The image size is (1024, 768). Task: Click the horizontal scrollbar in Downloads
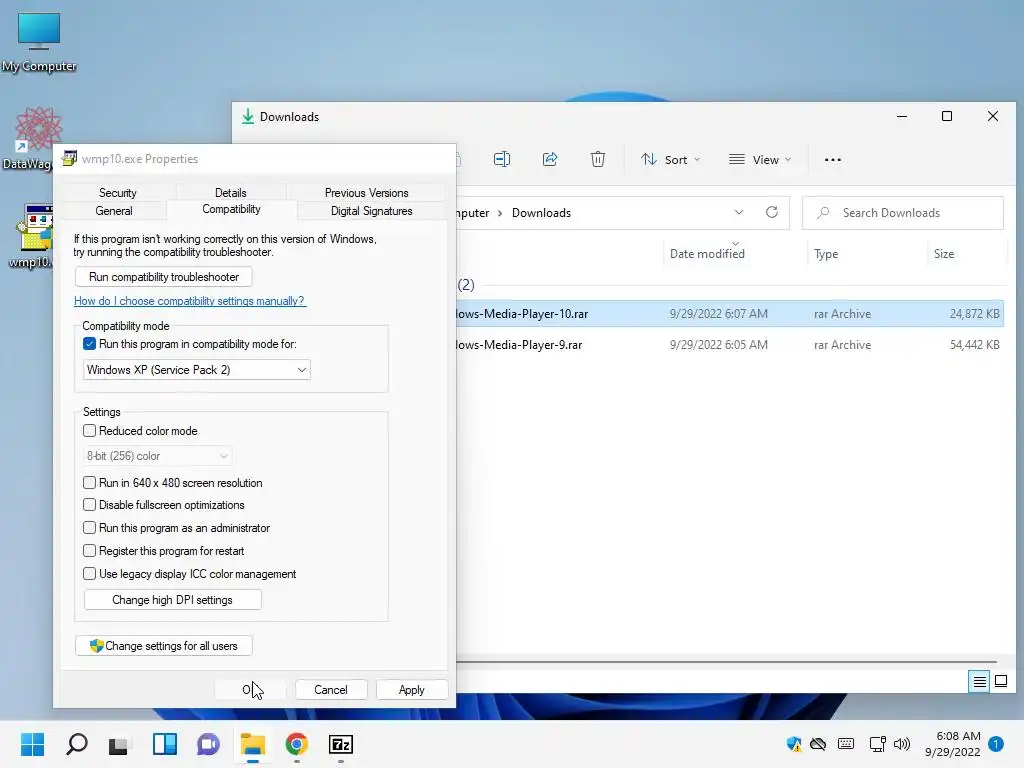[x=726, y=662]
